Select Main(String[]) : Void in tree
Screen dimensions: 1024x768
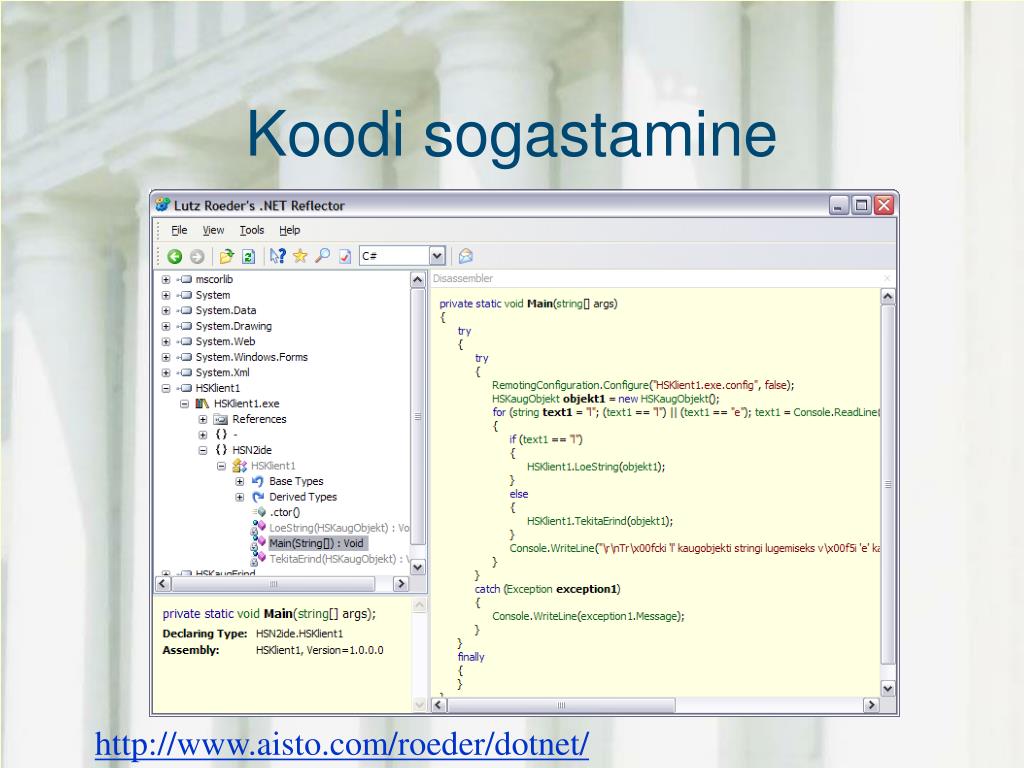pyautogui.click(x=316, y=543)
